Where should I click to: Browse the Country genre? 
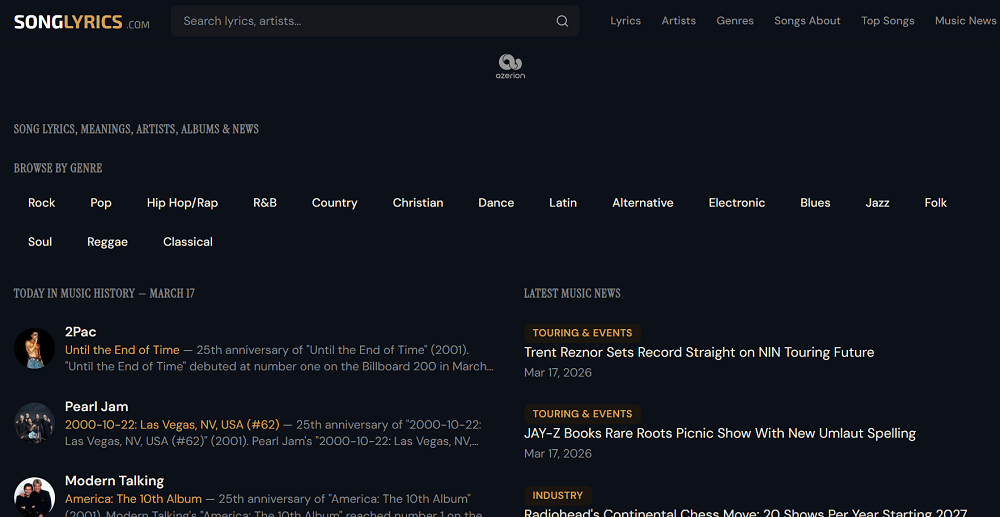click(334, 203)
